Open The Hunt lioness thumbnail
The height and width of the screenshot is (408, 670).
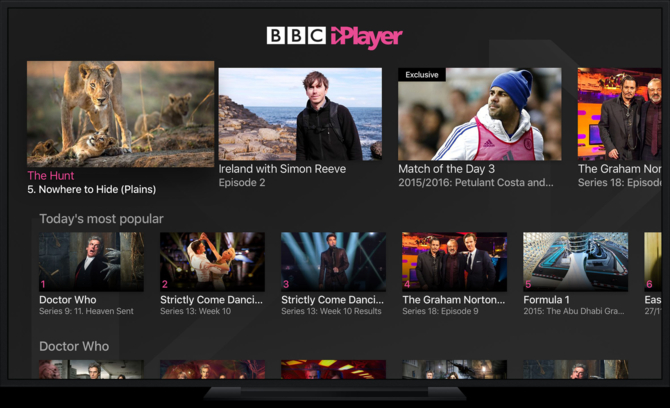(120, 114)
